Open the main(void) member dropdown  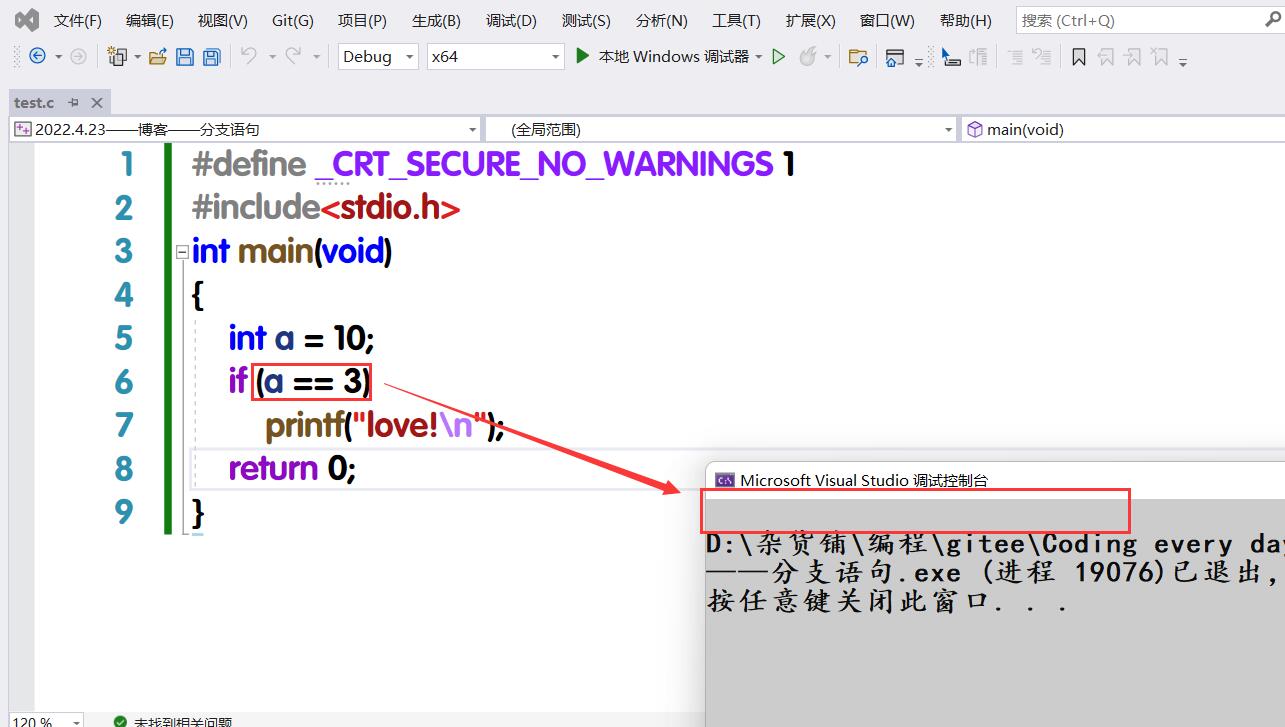pyautogui.click(x=1123, y=129)
